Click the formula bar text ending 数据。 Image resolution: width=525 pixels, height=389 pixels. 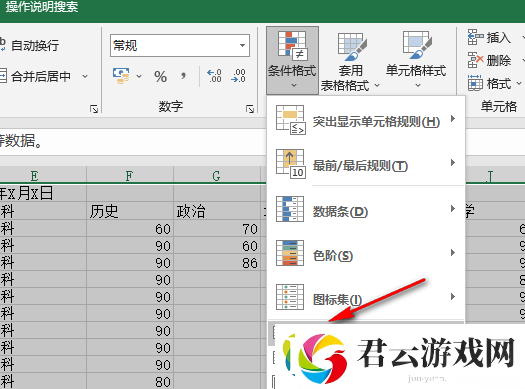tap(21, 141)
